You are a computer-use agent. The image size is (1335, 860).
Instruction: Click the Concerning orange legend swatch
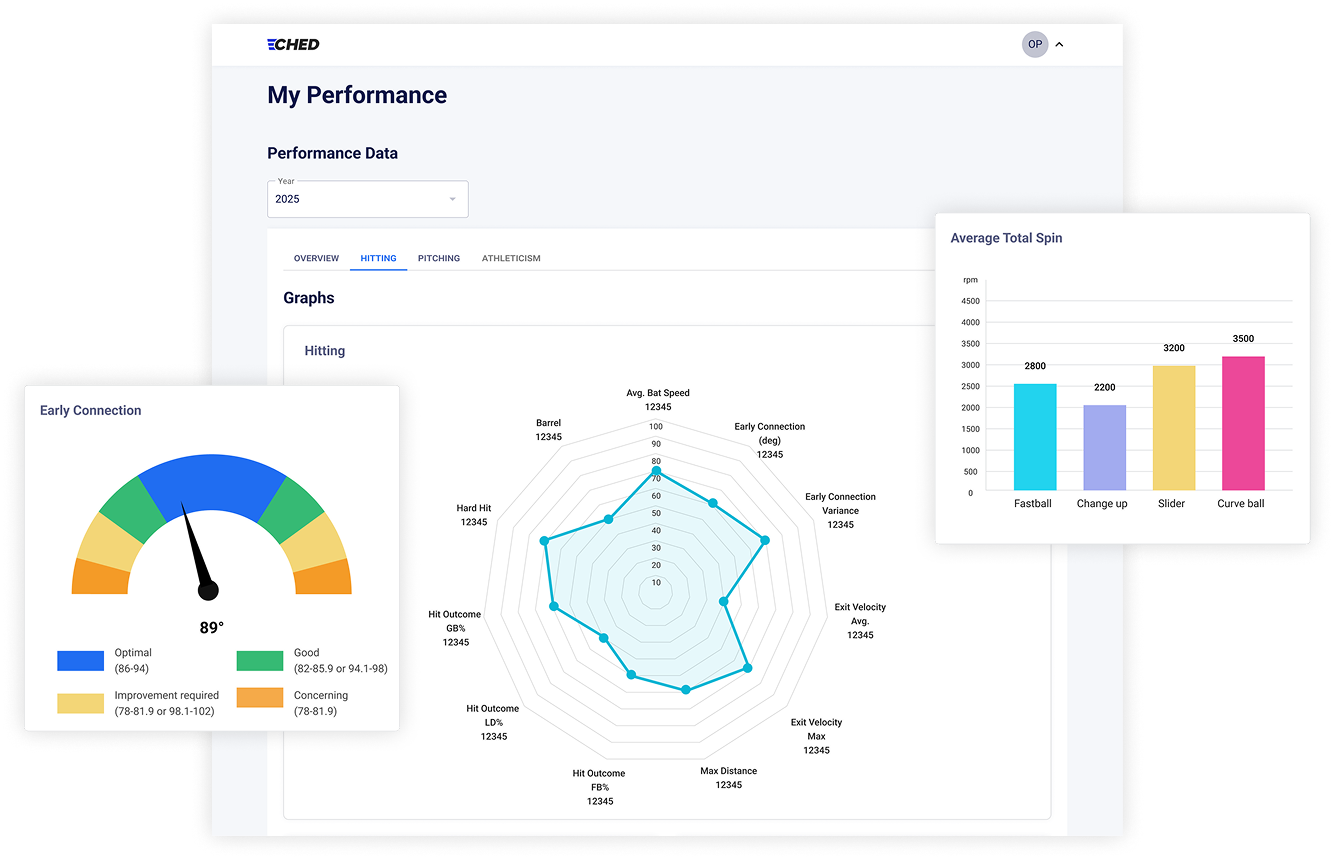pyautogui.click(x=259, y=697)
